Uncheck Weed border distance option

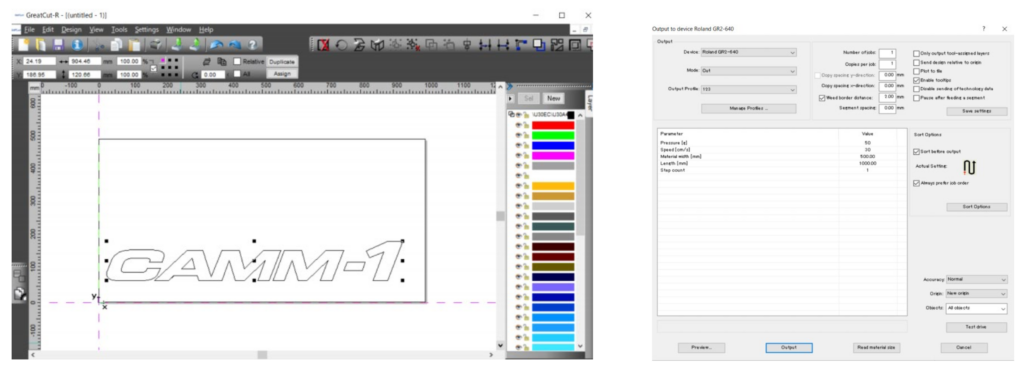[x=822, y=97]
